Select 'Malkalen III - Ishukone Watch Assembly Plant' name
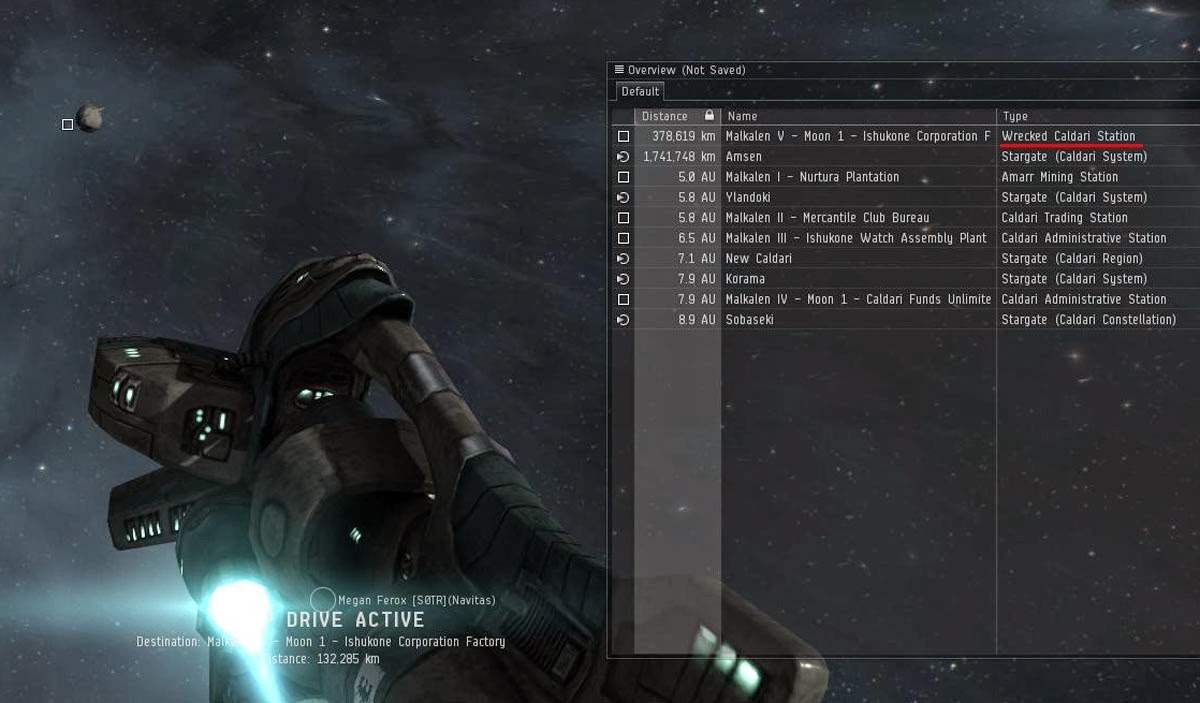Viewport: 1200px width, 703px height. pyautogui.click(x=856, y=238)
